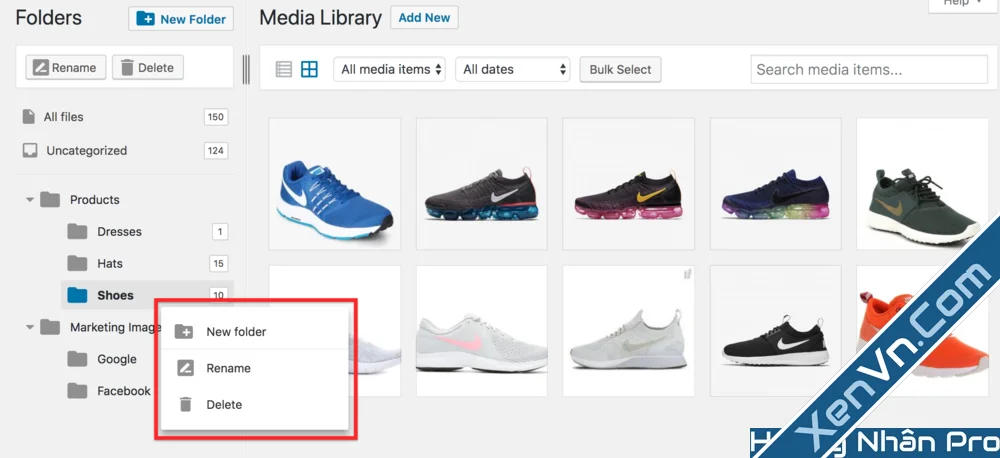The image size is (1000, 458).
Task: Open the All dates dropdown
Action: 512,70
